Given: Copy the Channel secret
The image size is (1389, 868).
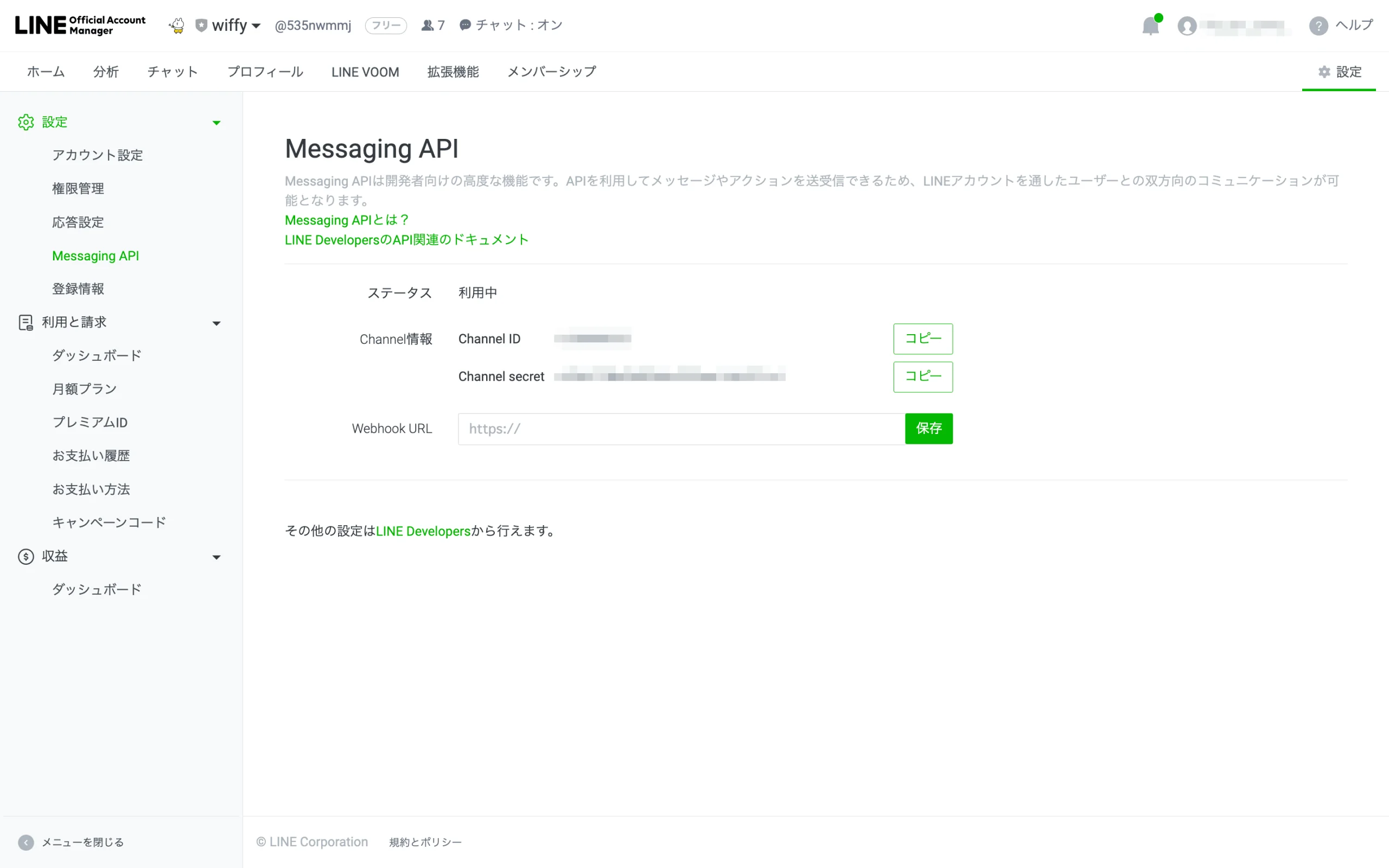Looking at the screenshot, I should [x=923, y=376].
